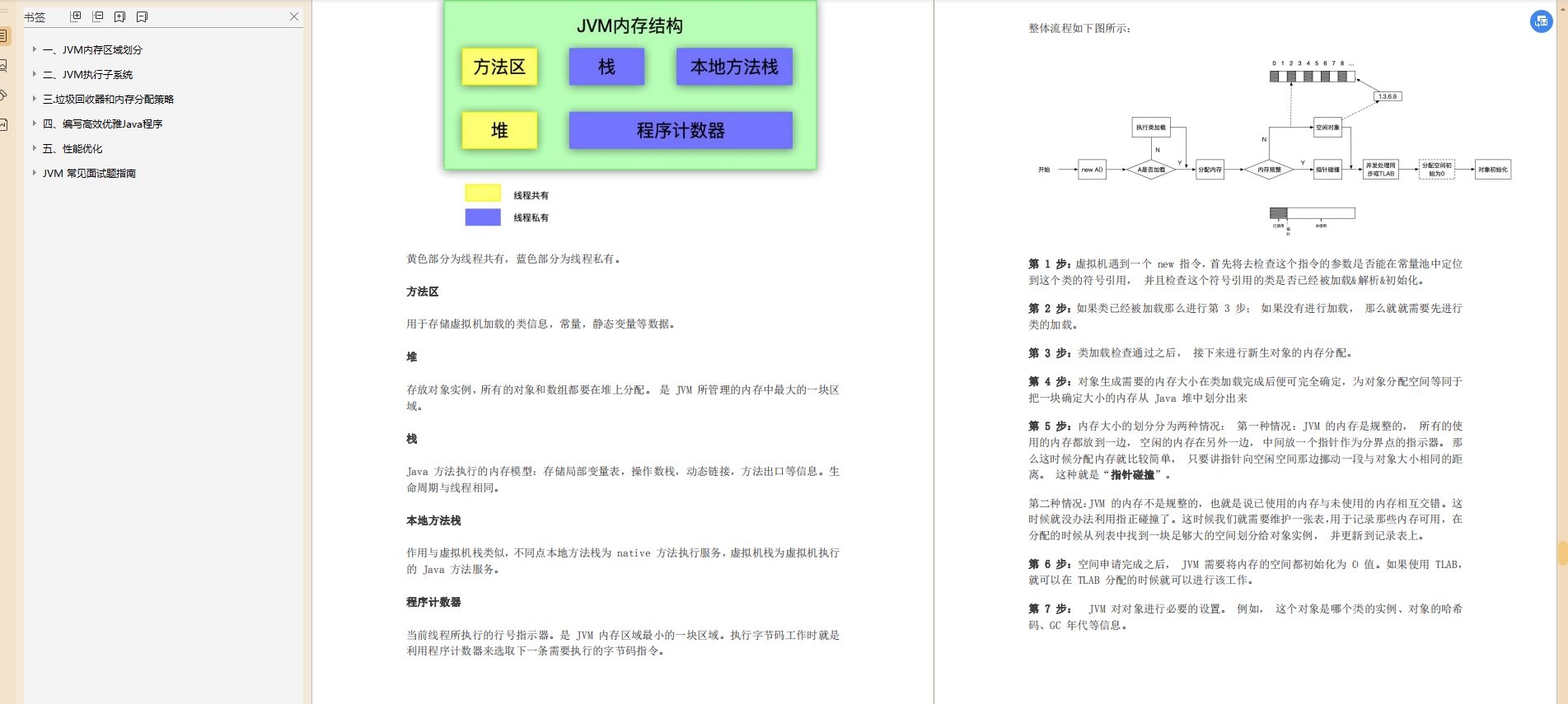Open the signature sidebar icon
The width and height of the screenshot is (1568, 704).
[x=4, y=125]
